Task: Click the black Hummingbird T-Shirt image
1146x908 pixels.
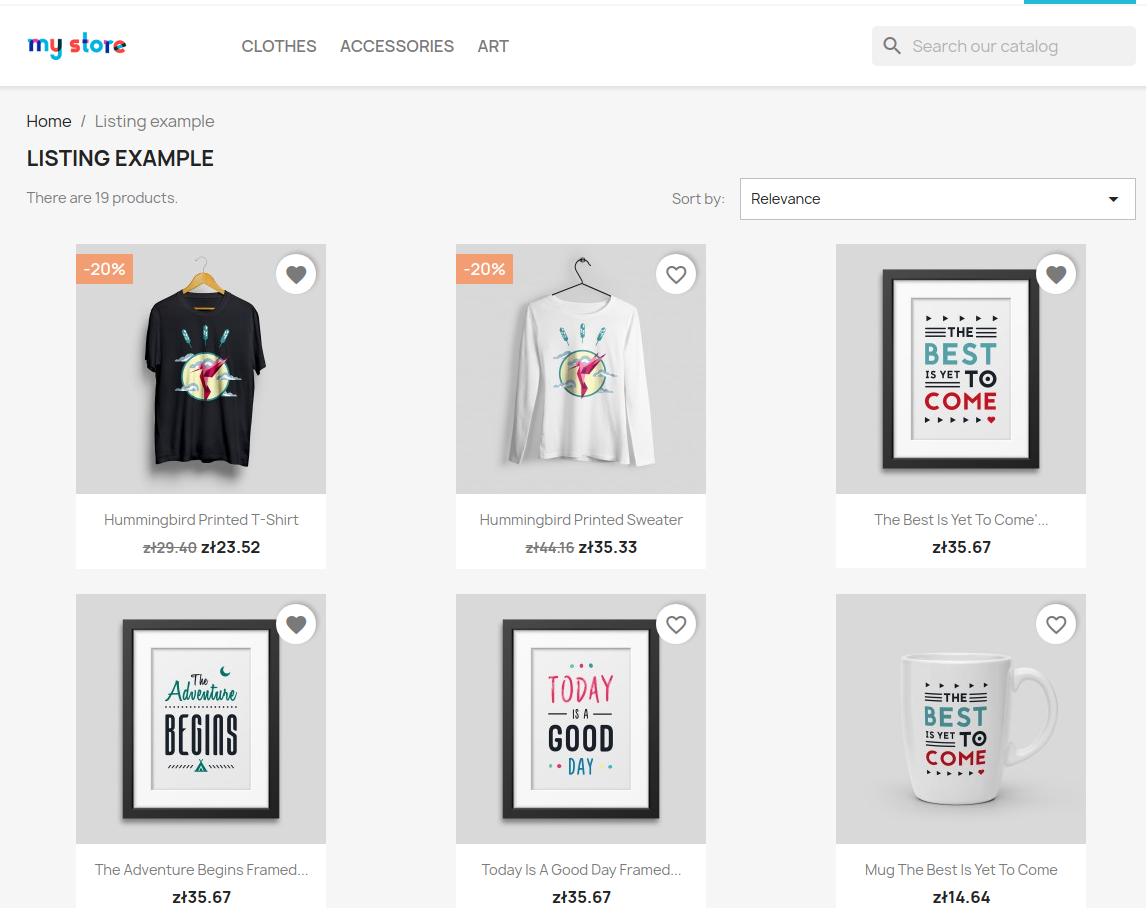Action: (201, 369)
